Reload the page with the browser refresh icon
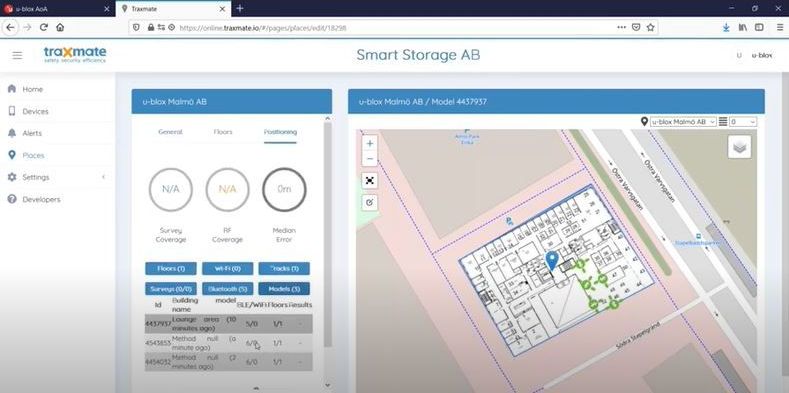This screenshot has width=789, height=393. (44, 28)
